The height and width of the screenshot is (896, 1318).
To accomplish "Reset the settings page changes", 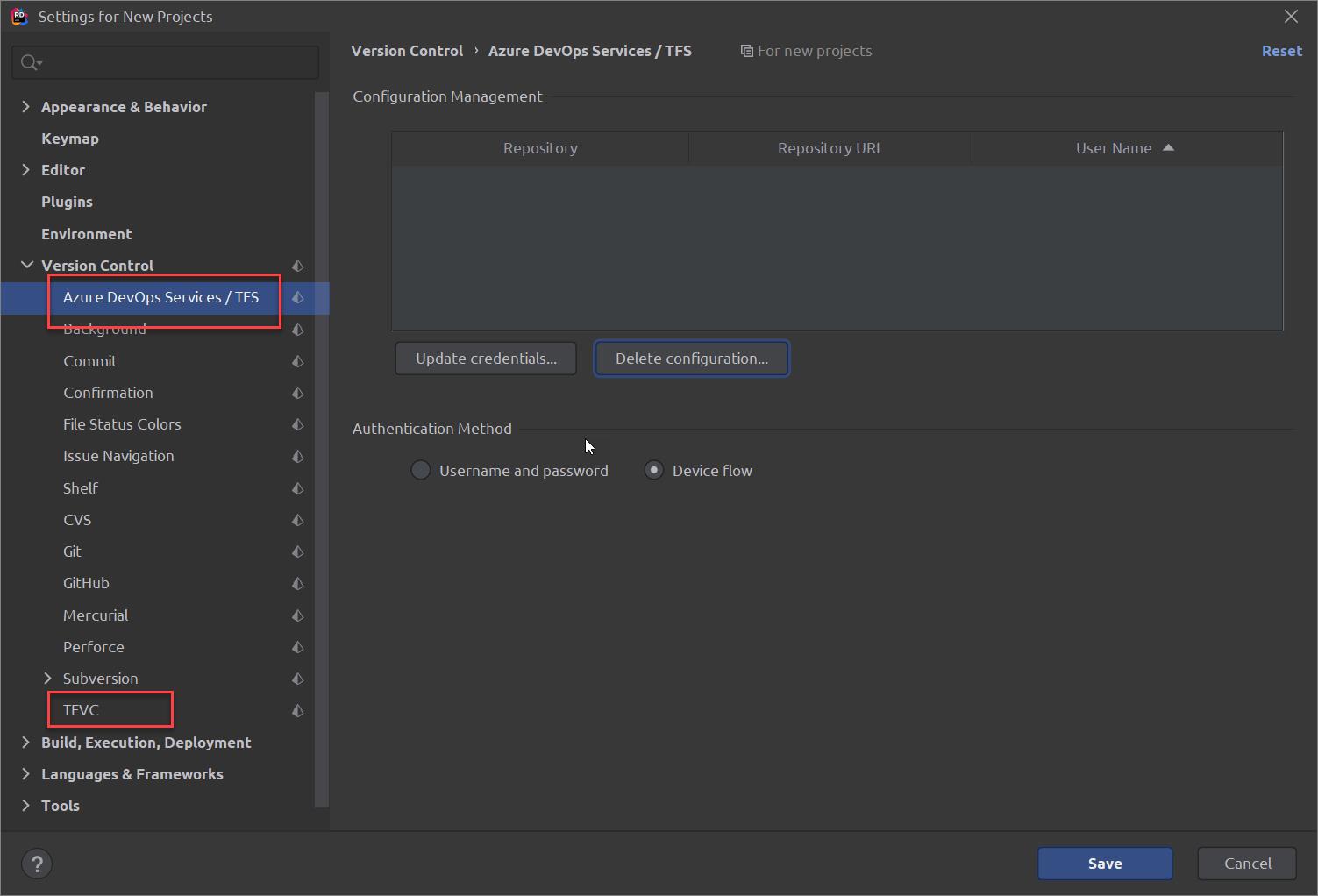I will [x=1282, y=51].
